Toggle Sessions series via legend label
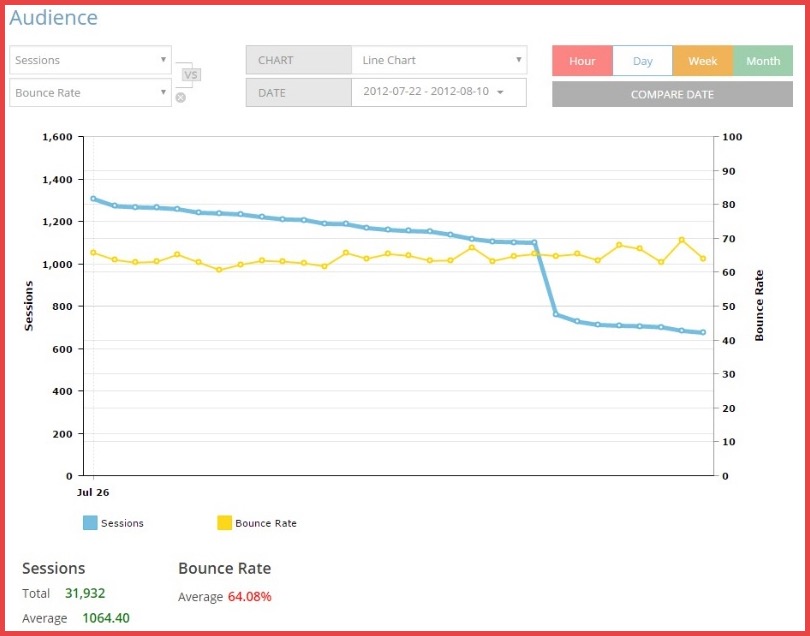Screen dimensions: 810x636 click(x=122, y=523)
